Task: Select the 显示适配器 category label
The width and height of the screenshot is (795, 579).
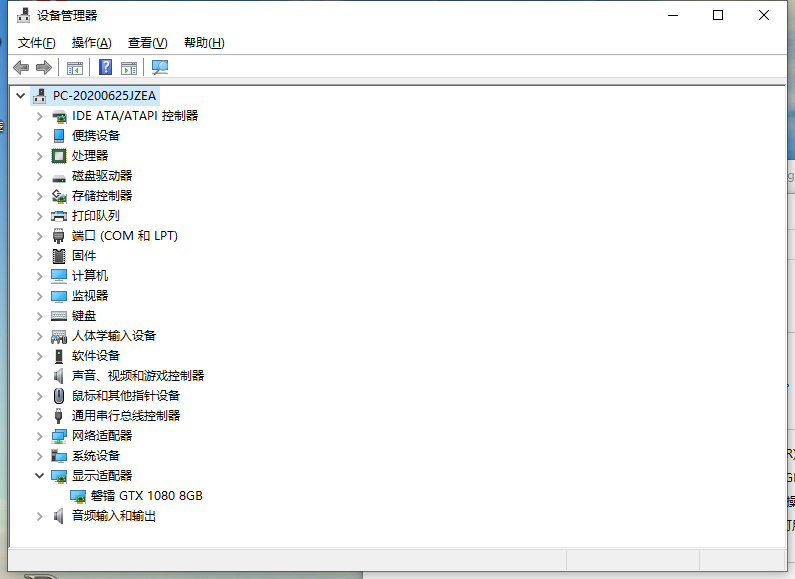Action: 102,476
